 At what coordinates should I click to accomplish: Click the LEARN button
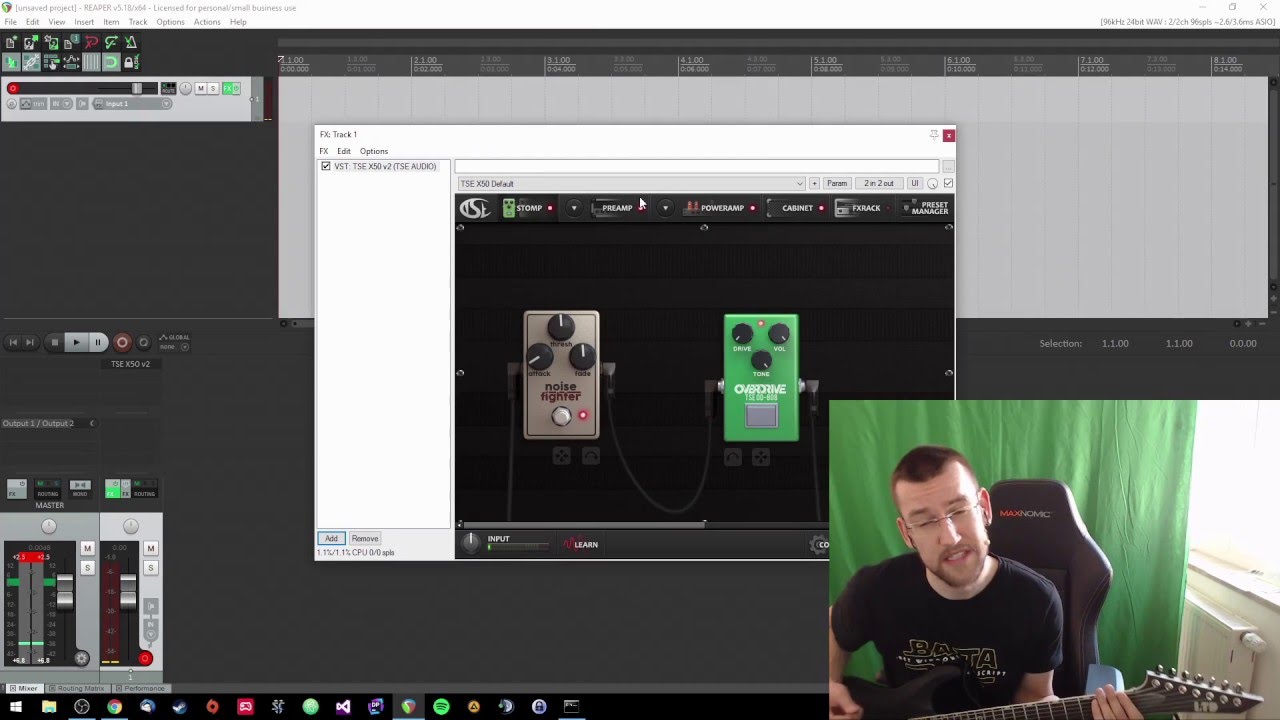pyautogui.click(x=581, y=545)
